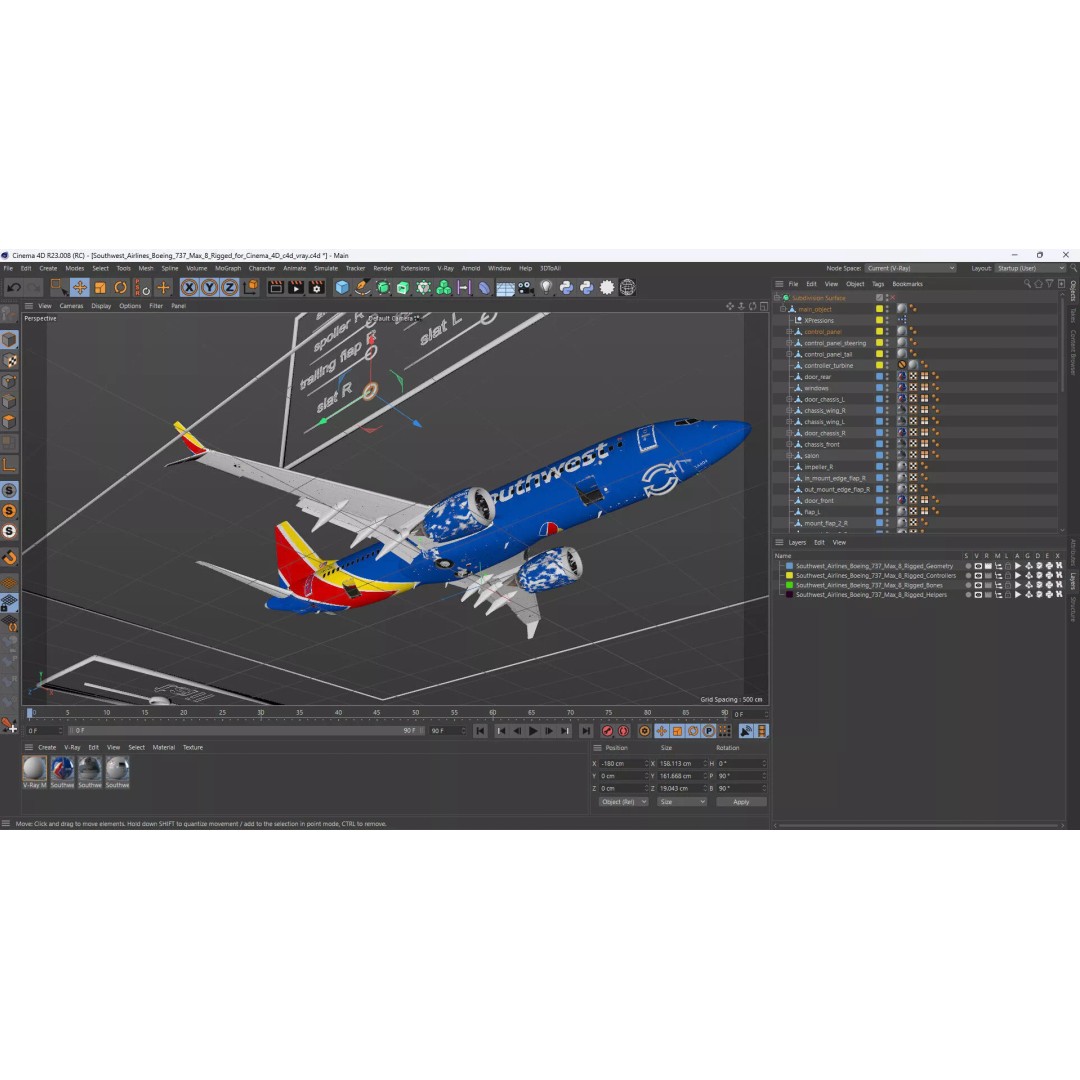Image resolution: width=1080 pixels, height=1080 pixels.
Task: Click Record Active Objects button
Action: tap(607, 731)
